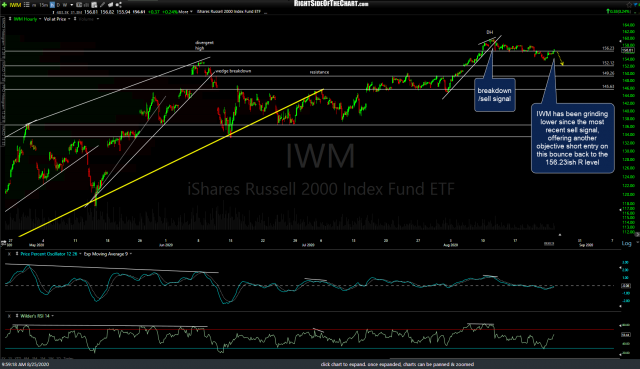Click the 'wedge breakdown' annotation text
This screenshot has width=640, height=369.
[233, 71]
